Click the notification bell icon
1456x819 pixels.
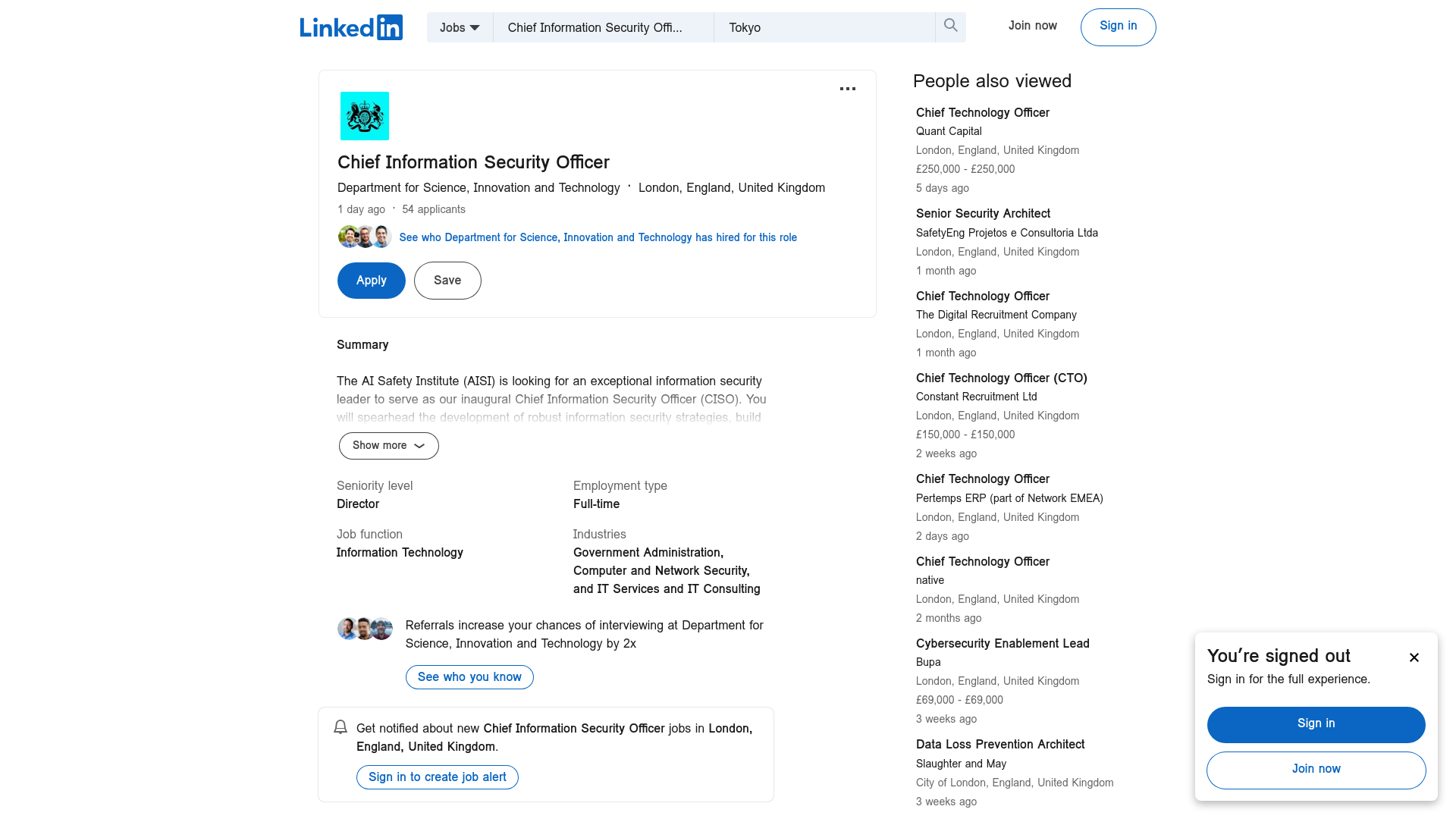[x=340, y=727]
